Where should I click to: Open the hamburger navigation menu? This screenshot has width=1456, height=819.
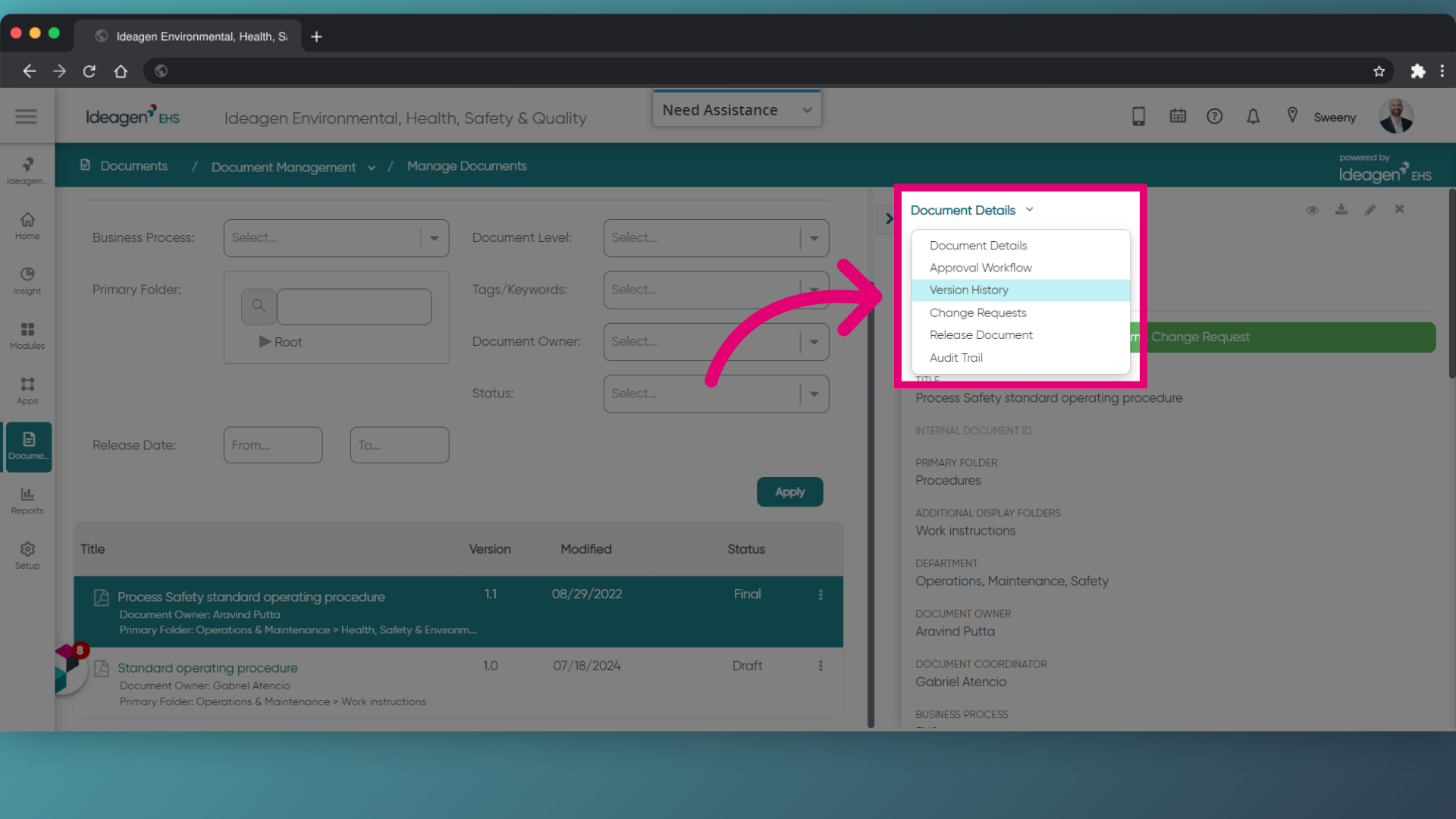[x=26, y=116]
